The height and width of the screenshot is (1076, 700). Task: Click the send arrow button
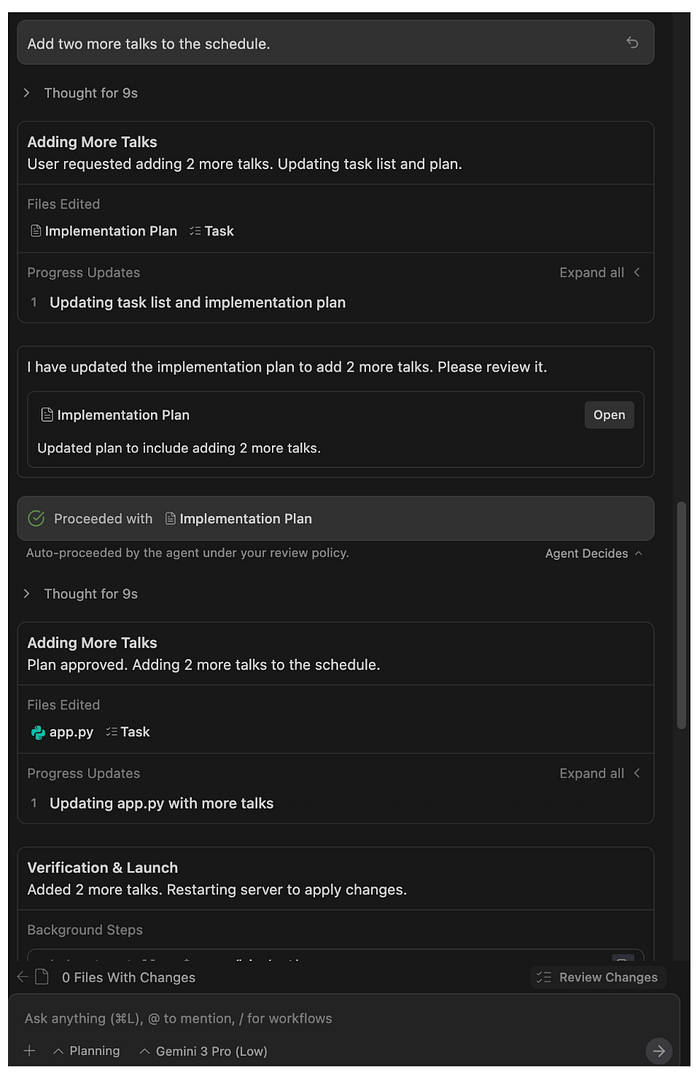pyautogui.click(x=659, y=1051)
